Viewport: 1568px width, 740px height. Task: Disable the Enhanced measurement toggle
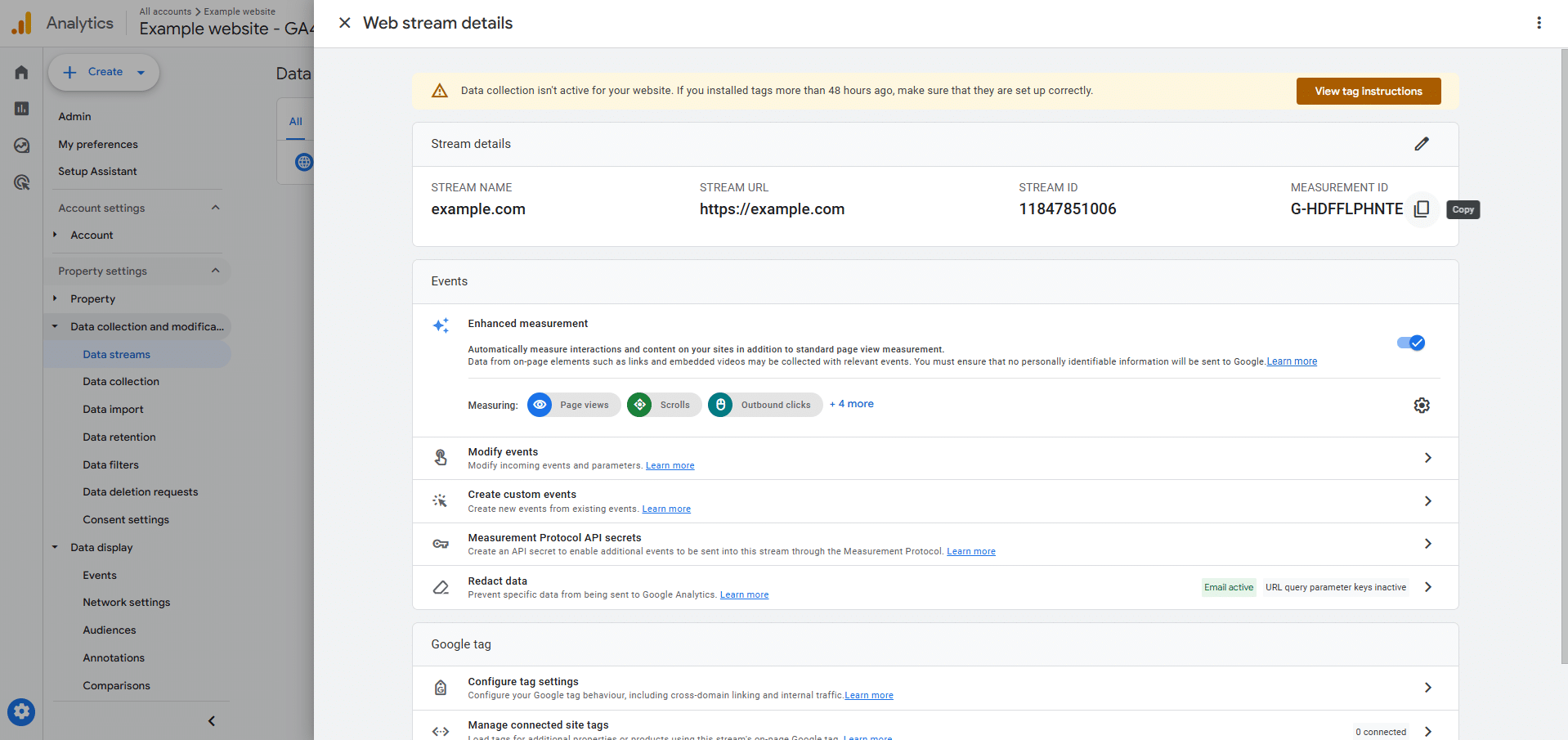click(1410, 343)
